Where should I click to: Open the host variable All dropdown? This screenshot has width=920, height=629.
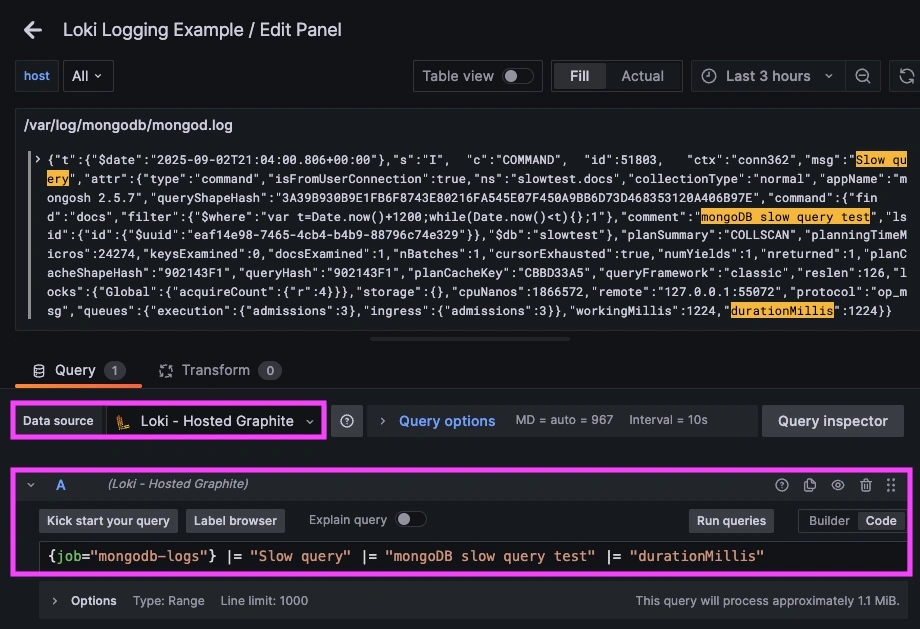click(88, 76)
